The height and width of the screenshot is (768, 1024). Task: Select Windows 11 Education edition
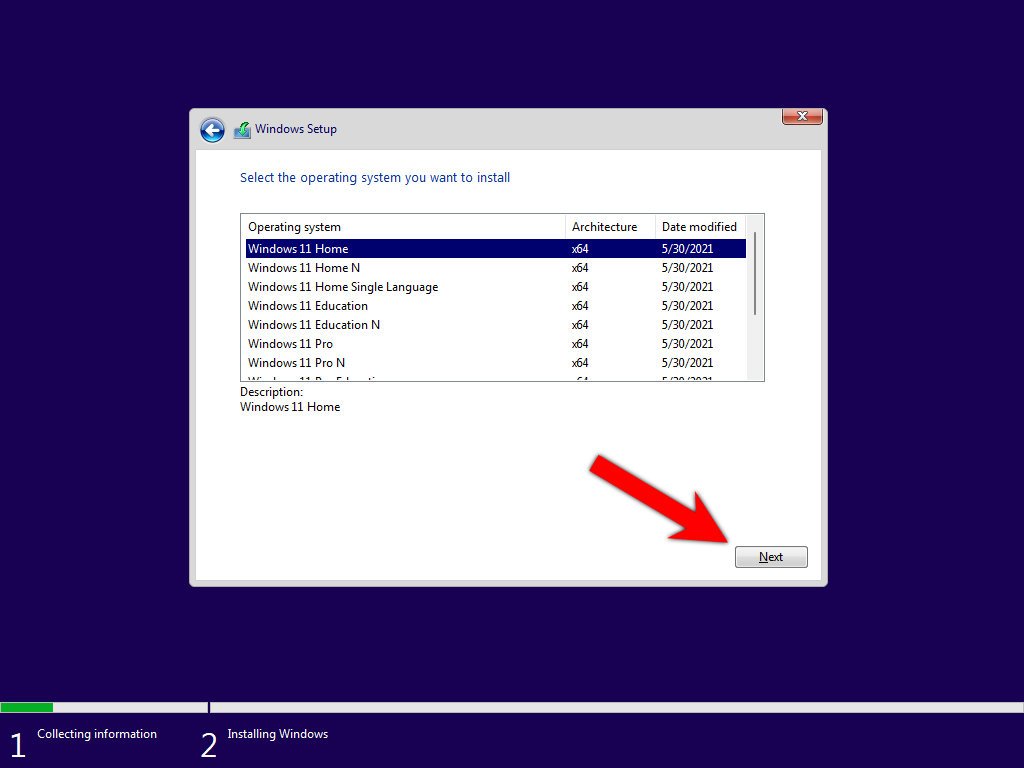(x=496, y=306)
